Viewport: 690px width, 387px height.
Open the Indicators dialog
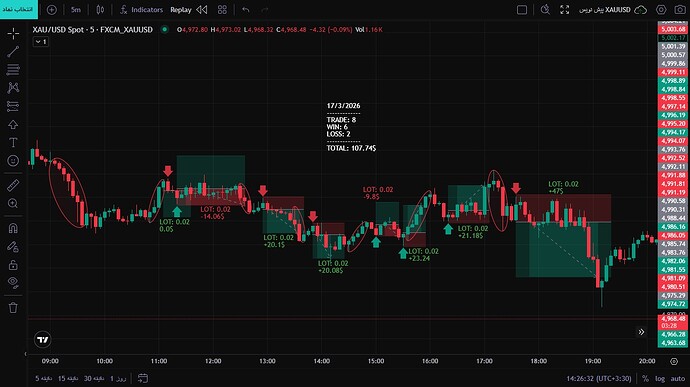click(x=141, y=10)
